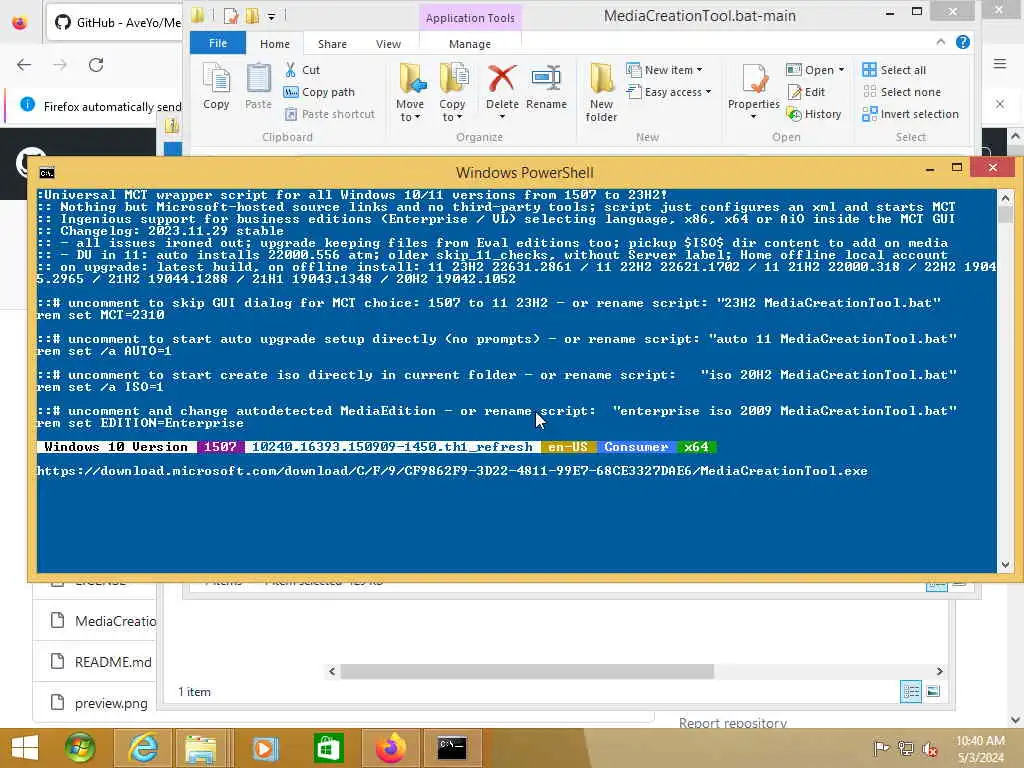This screenshot has width=1024, height=768.
Task: Switch Explorer to large icons view
Action: [x=934, y=691]
